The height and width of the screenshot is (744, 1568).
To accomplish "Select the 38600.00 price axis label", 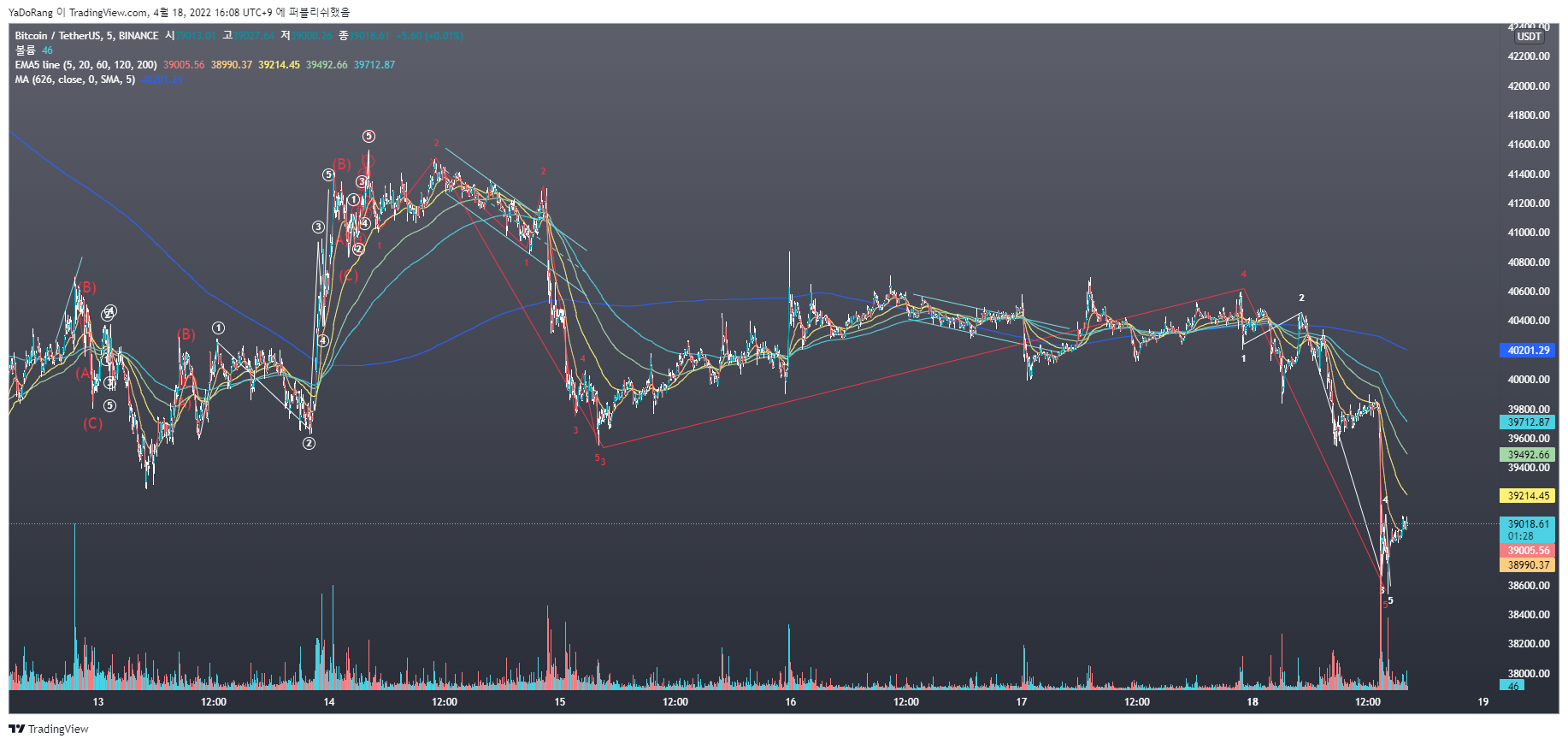I will [1529, 586].
